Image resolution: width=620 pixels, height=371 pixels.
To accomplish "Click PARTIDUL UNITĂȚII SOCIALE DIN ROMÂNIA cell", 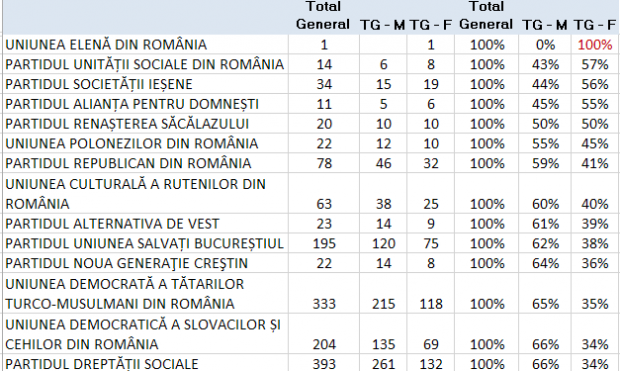I will pyautogui.click(x=146, y=64).
